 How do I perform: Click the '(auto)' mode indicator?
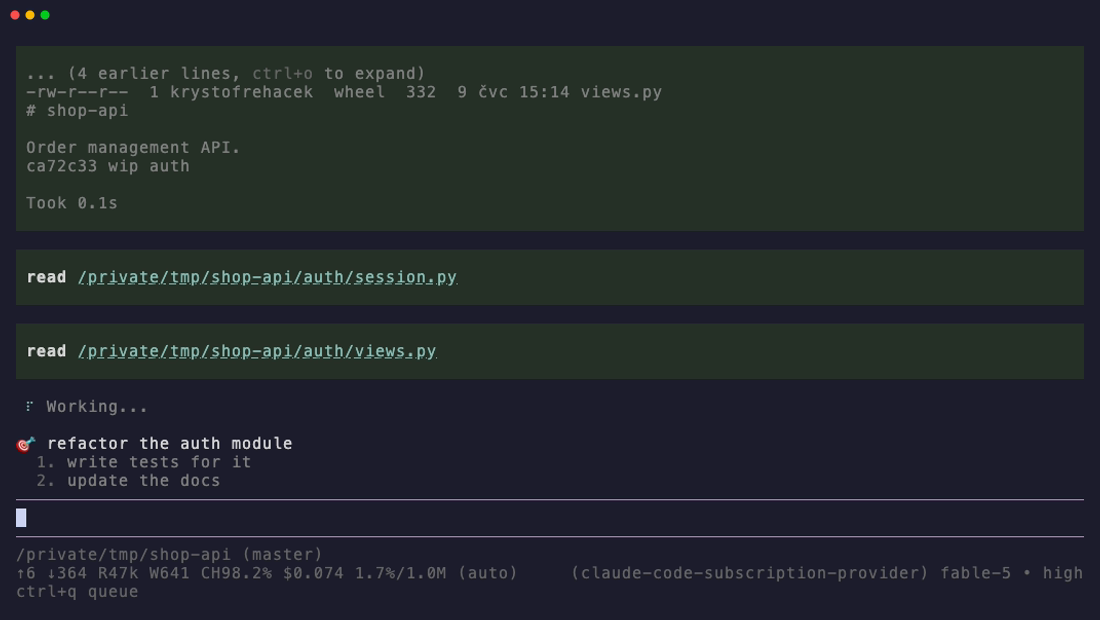[487, 573]
